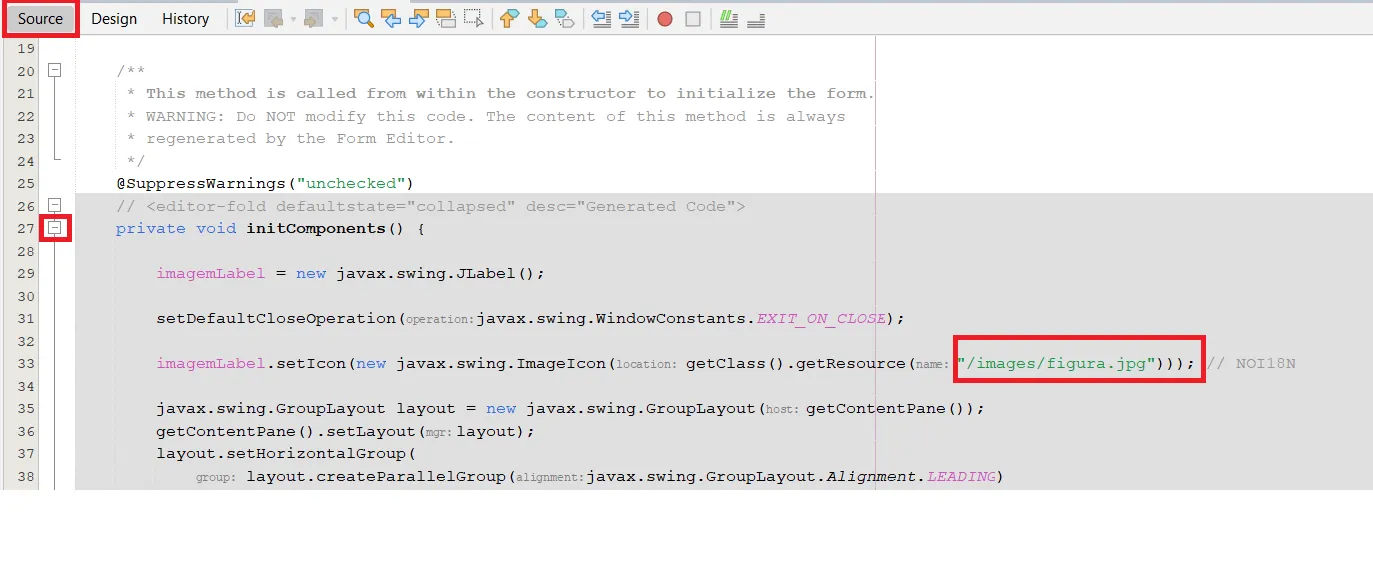
Task: Toggle Highlight Search in the editor toolbar
Action: [x=446, y=18]
